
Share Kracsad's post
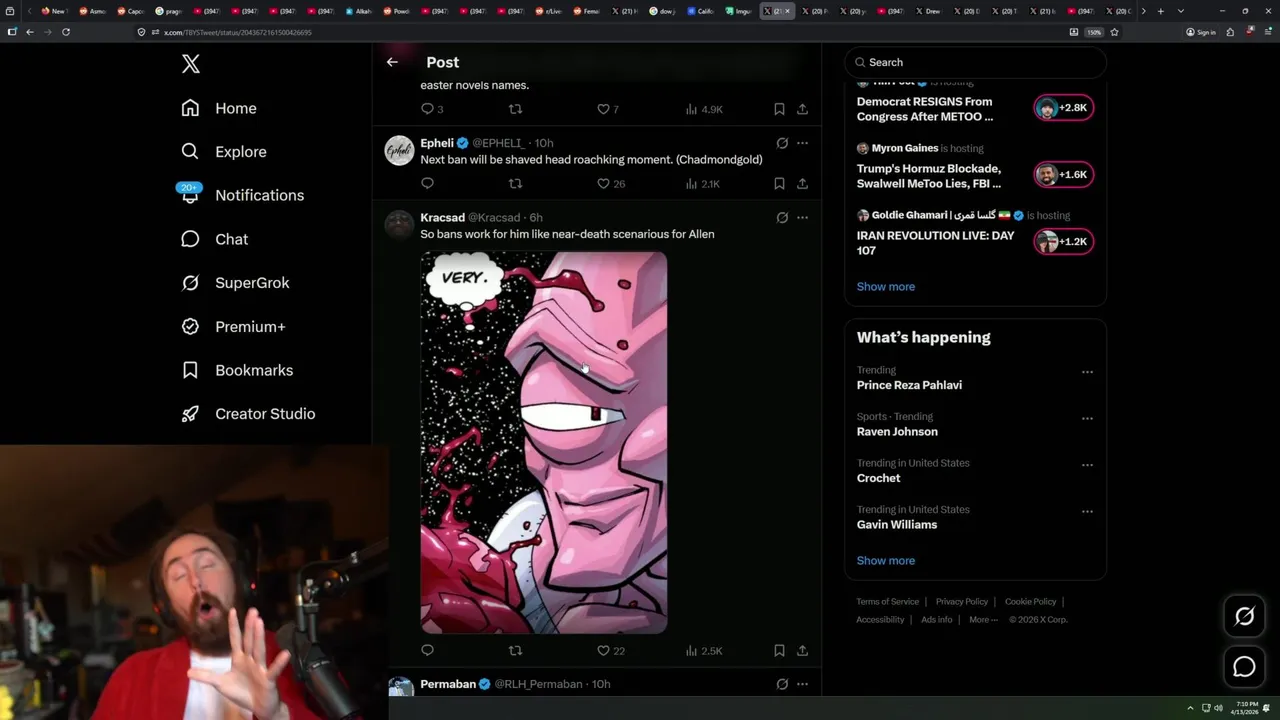802,650
